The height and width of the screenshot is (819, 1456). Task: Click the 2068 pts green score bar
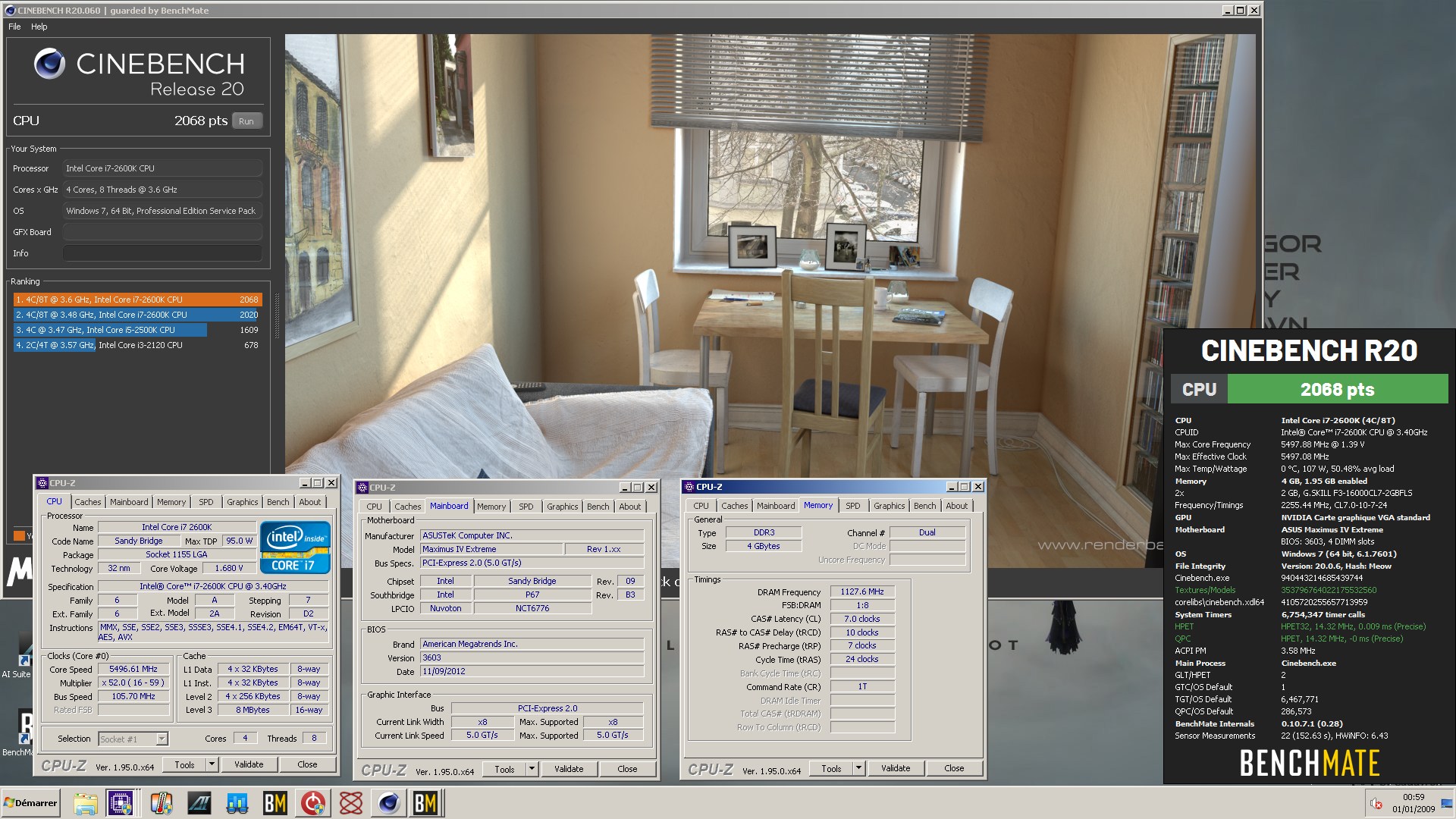point(1337,390)
